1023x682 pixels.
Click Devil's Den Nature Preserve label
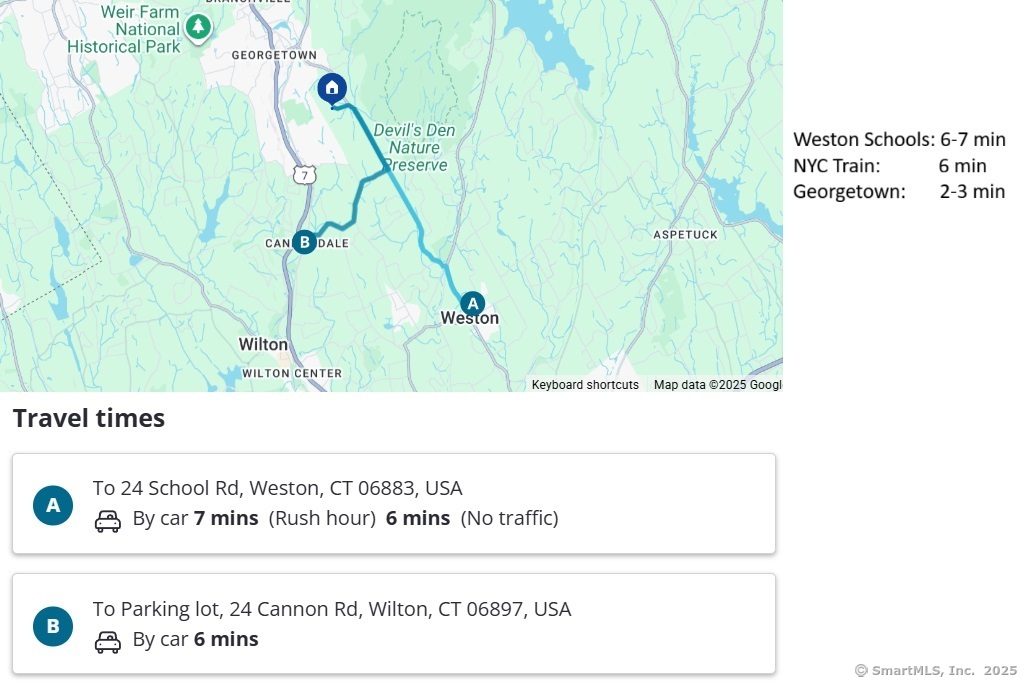click(x=414, y=147)
